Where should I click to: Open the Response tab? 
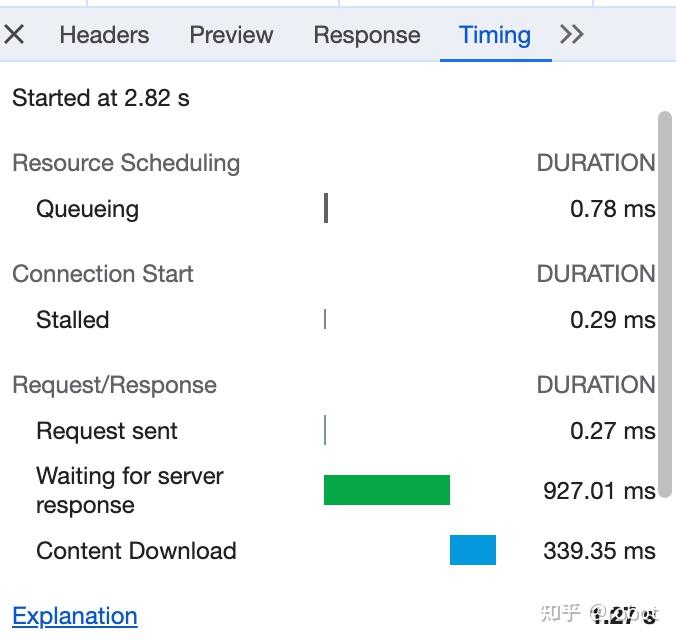[x=367, y=35]
